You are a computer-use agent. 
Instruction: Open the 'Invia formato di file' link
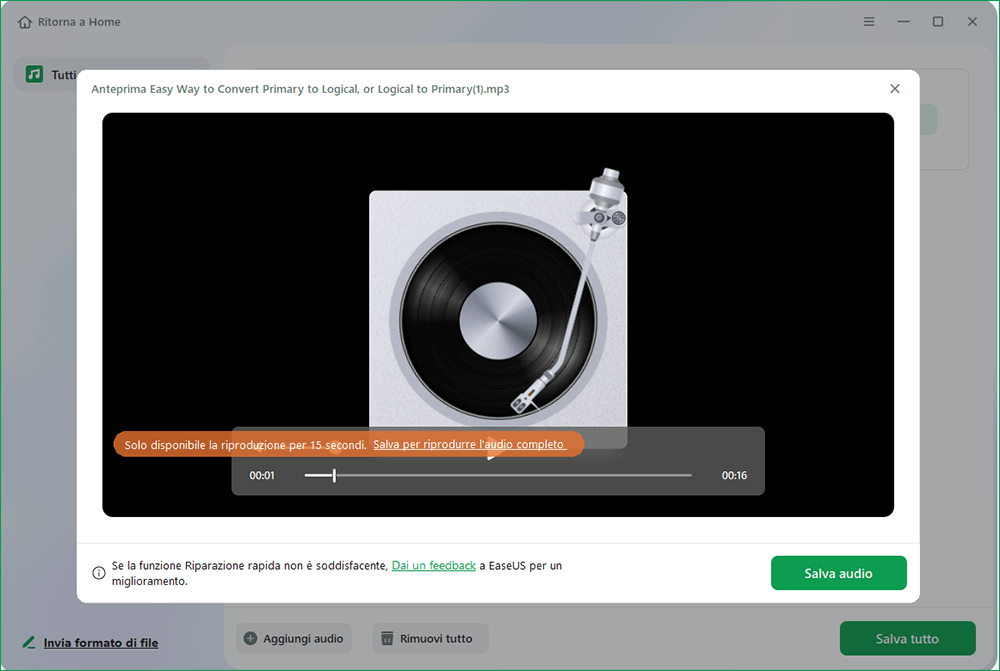click(x=100, y=643)
